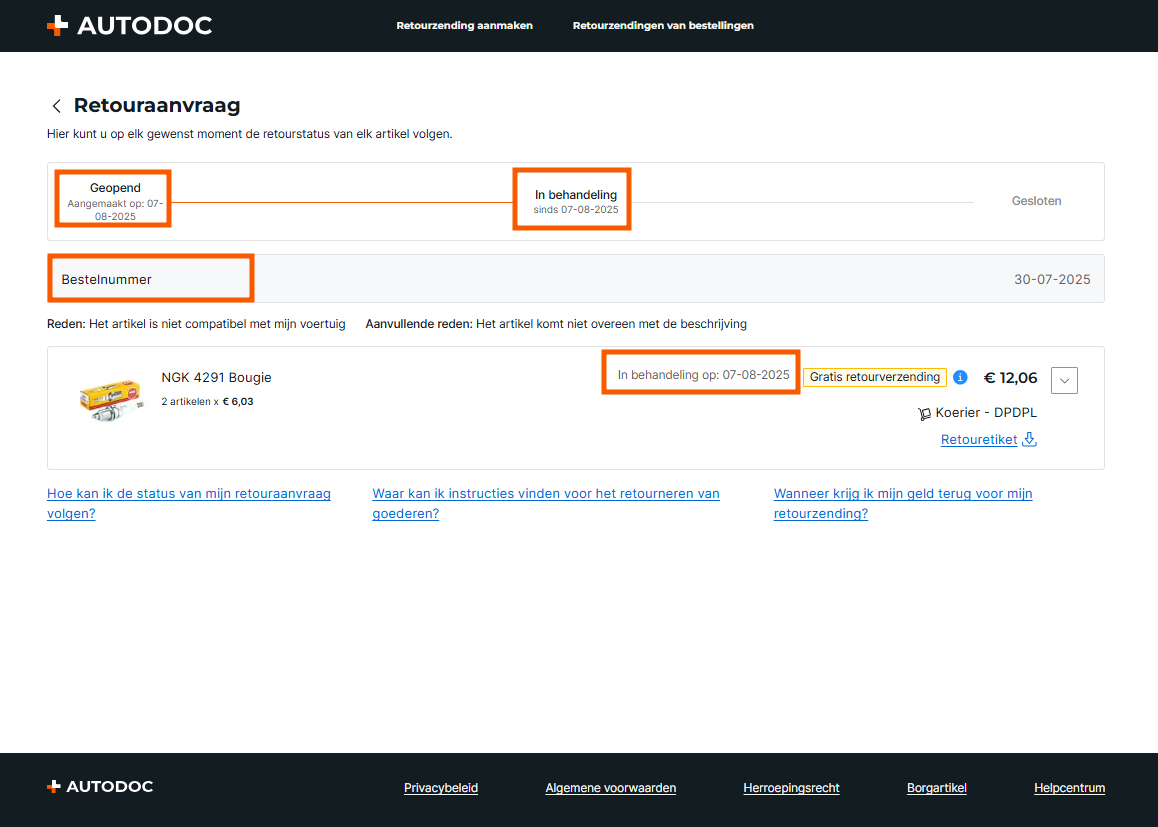The height and width of the screenshot is (827, 1158).
Task: Click the download icon beside Retouretiket
Action: tap(1030, 439)
